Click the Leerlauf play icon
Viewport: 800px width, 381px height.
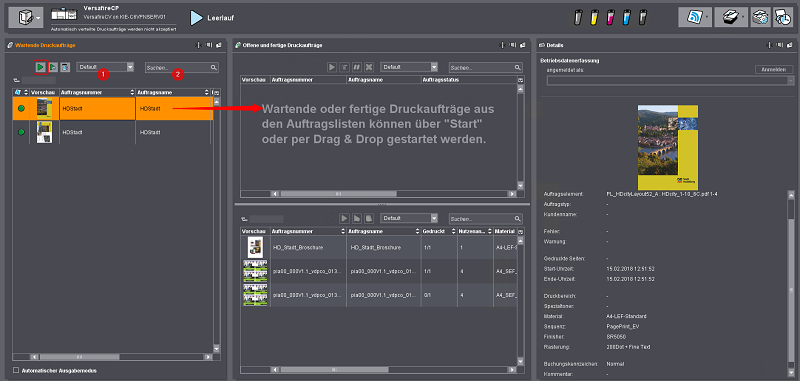(x=196, y=18)
